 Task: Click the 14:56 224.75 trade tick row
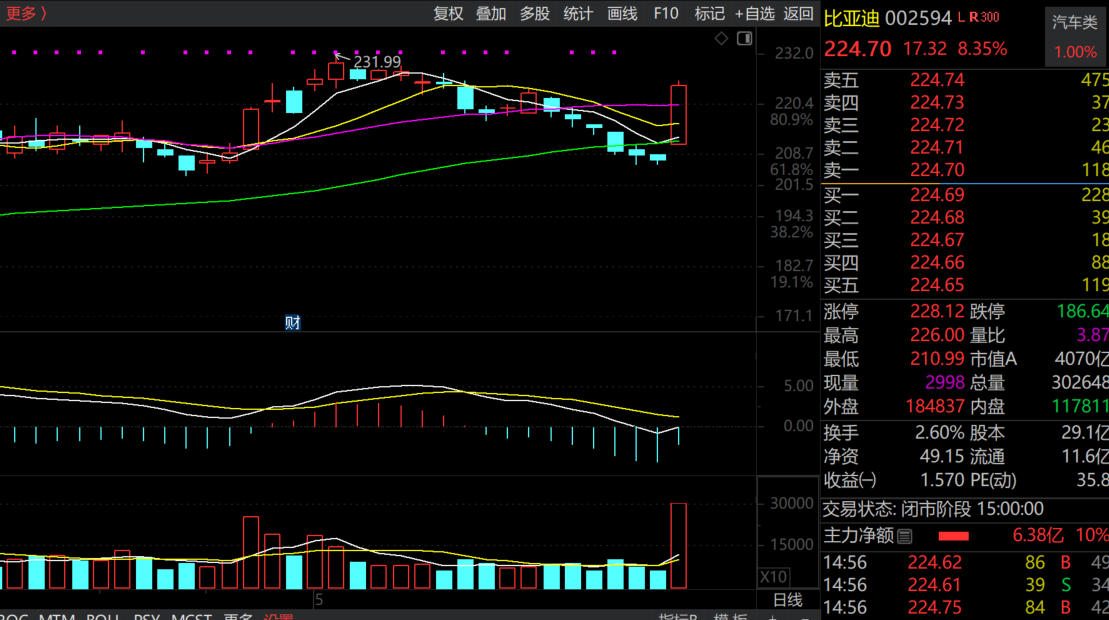[965, 608]
